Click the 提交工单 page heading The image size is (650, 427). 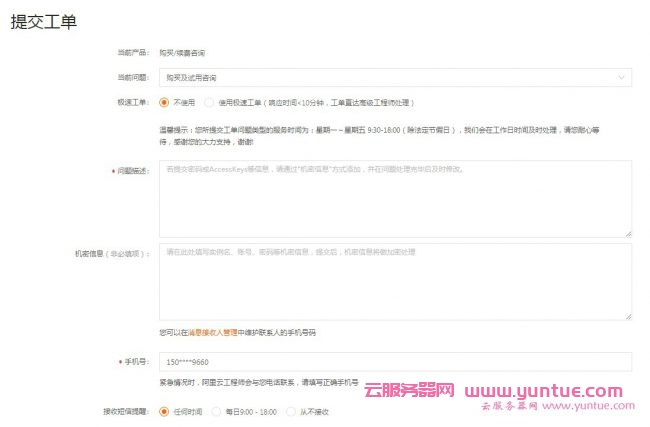[43, 22]
